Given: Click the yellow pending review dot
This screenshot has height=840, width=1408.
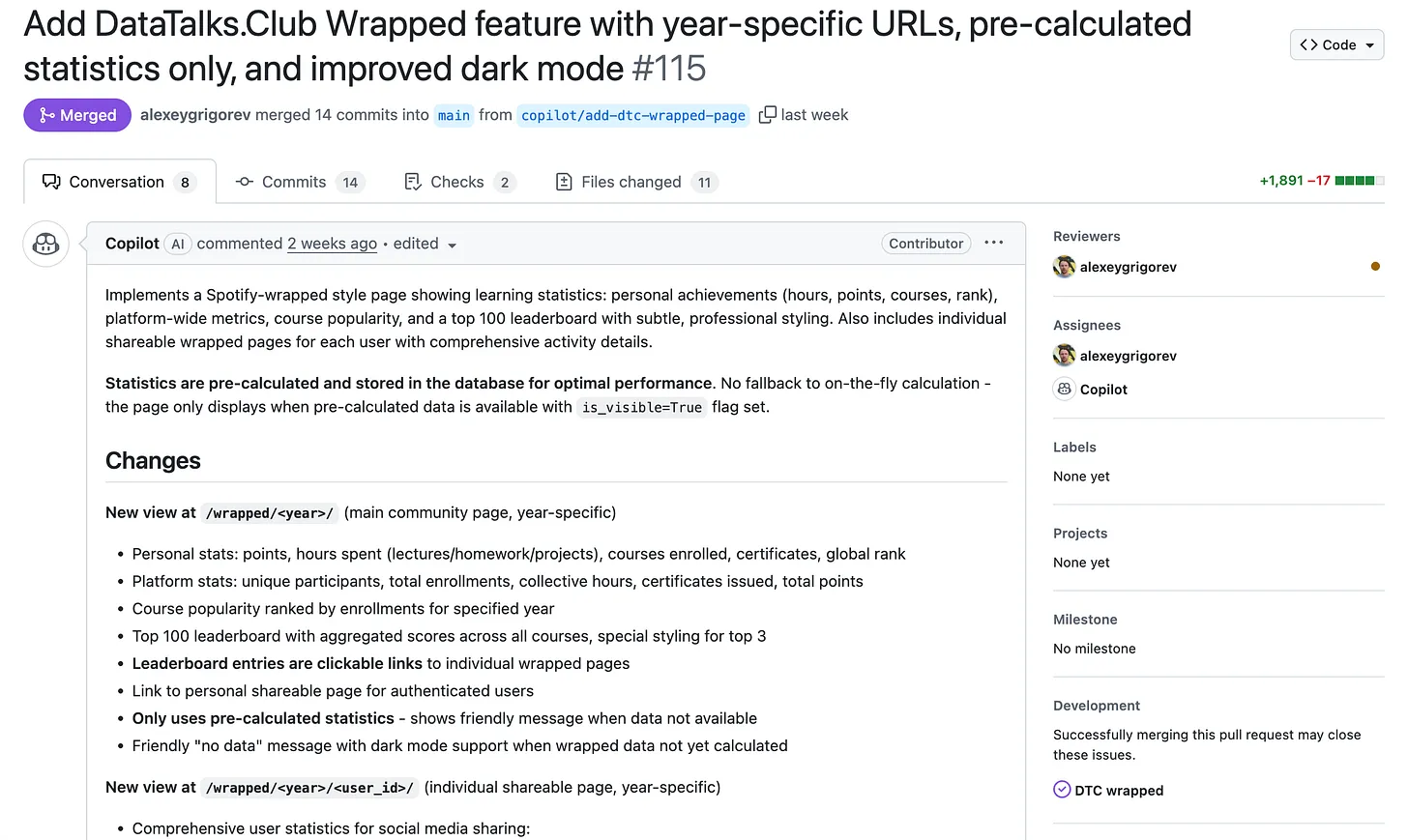Looking at the screenshot, I should click(1375, 266).
